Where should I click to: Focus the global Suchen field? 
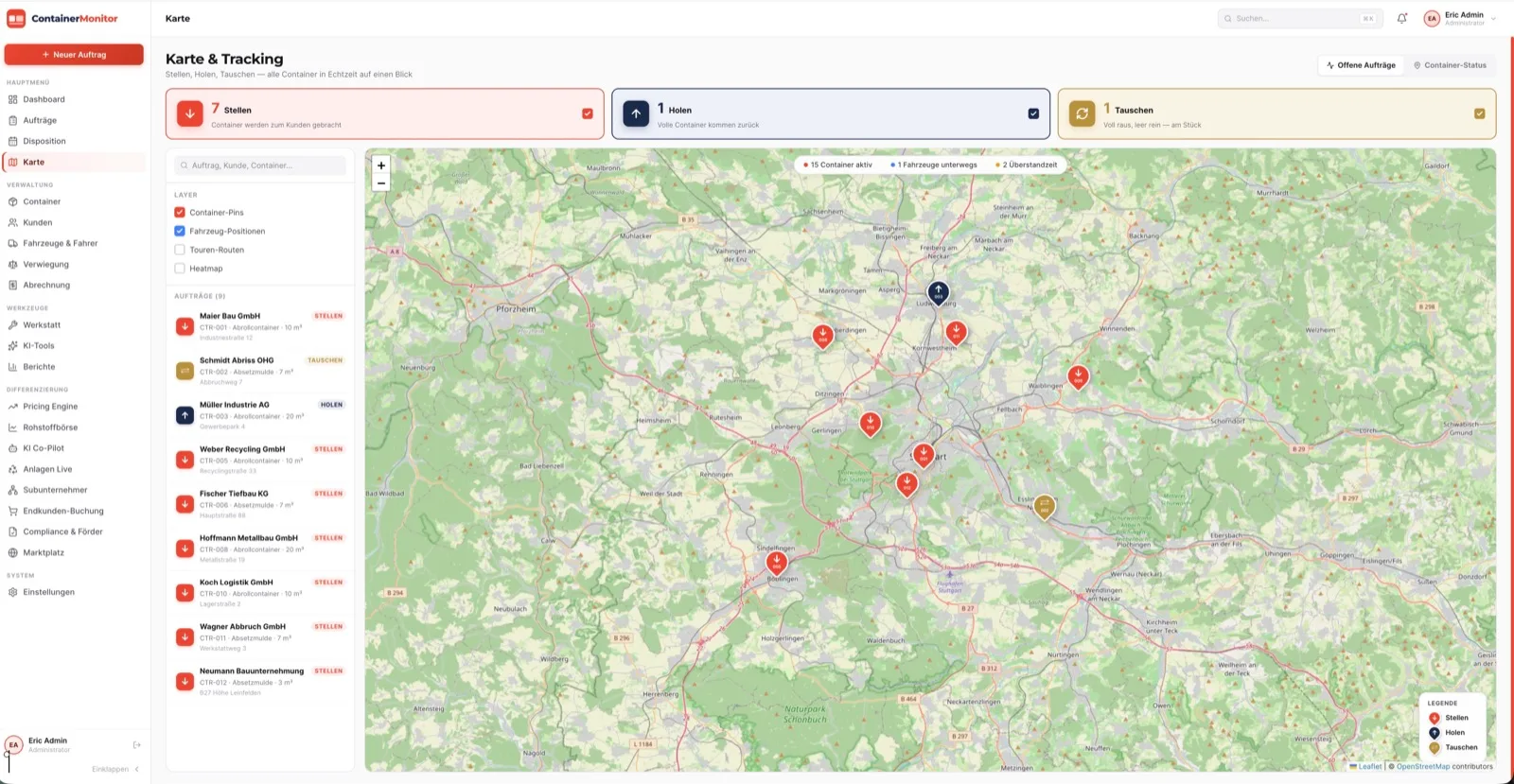(1300, 18)
